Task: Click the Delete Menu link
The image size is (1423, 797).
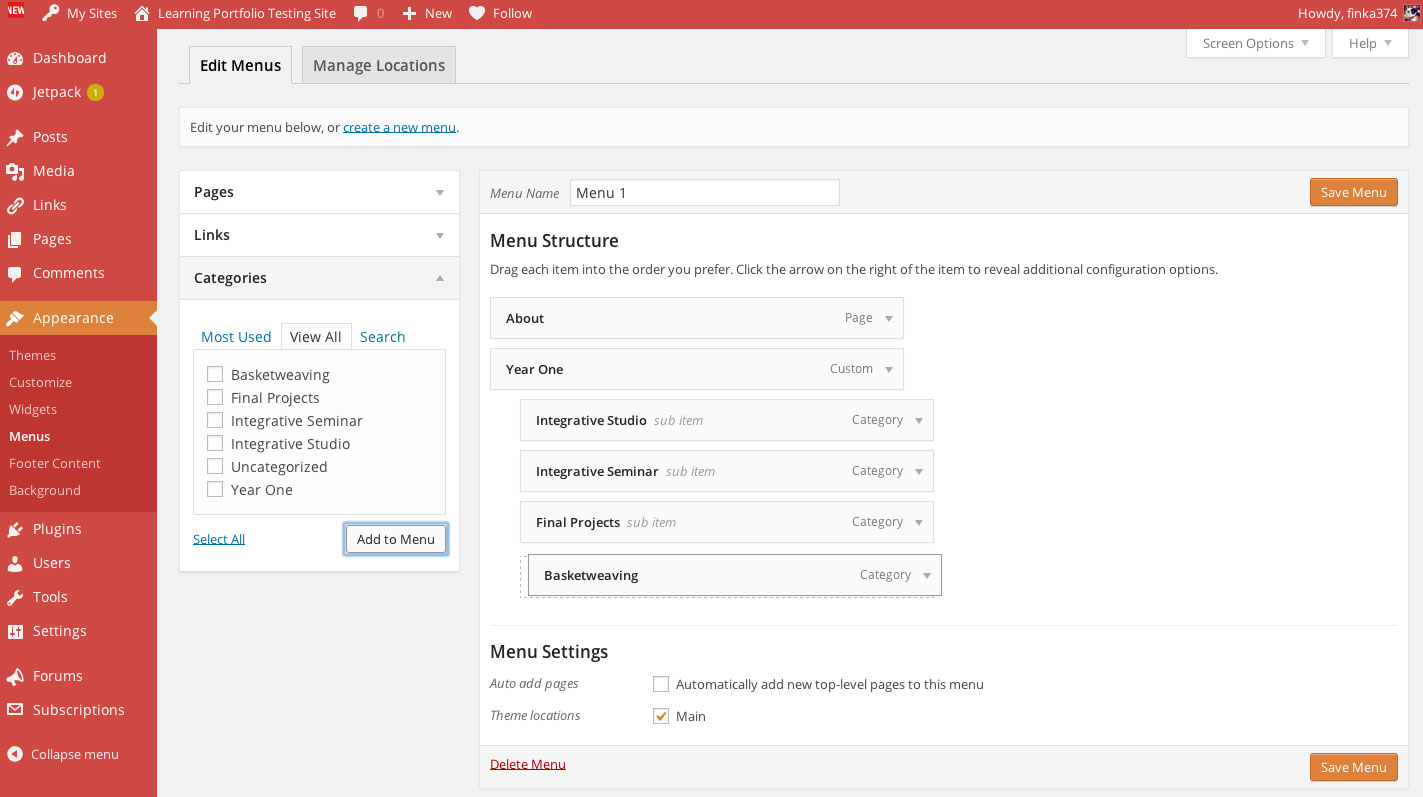Action: pos(528,764)
